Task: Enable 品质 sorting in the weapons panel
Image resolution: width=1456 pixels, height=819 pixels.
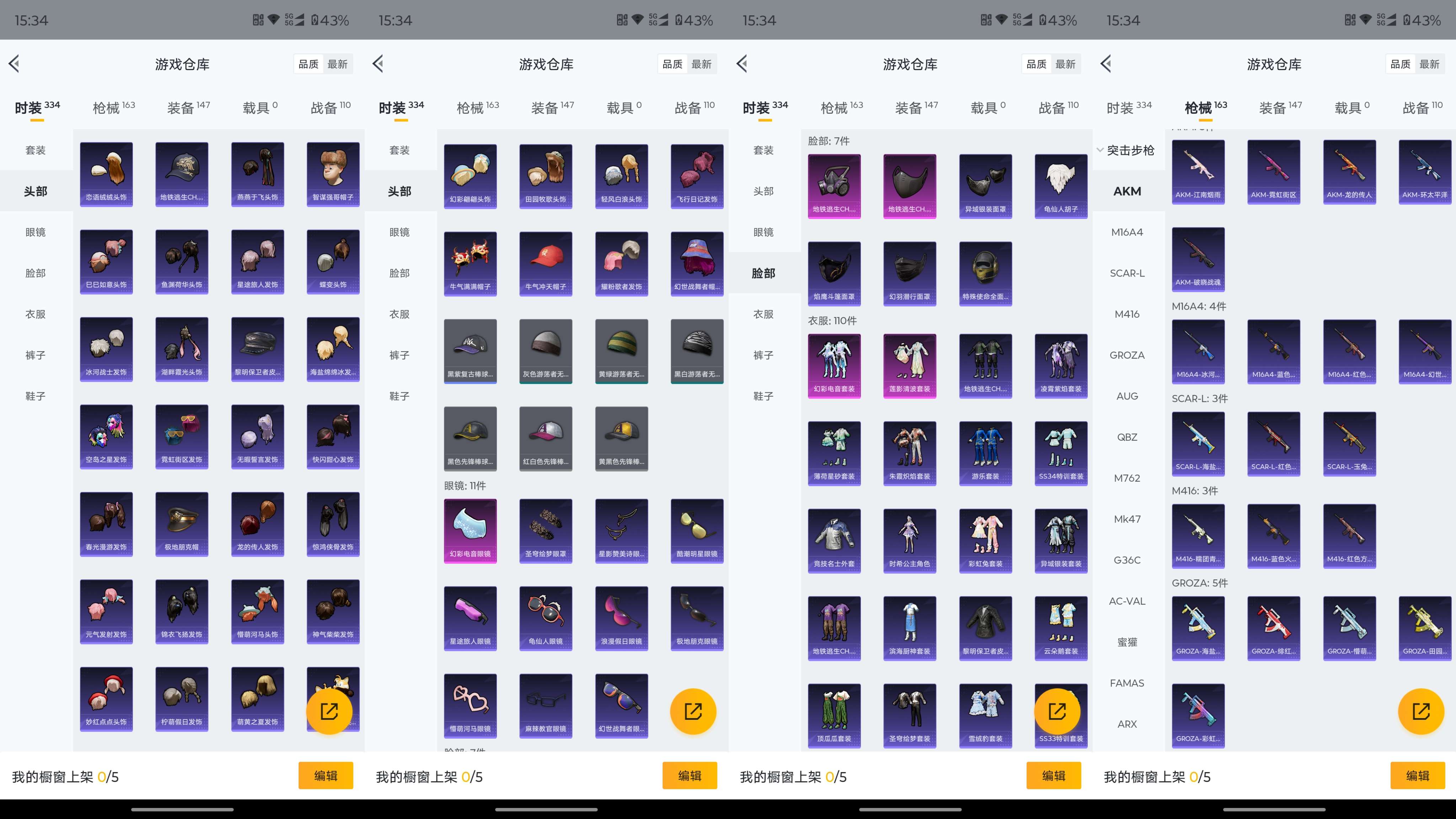Action: coord(1401,64)
